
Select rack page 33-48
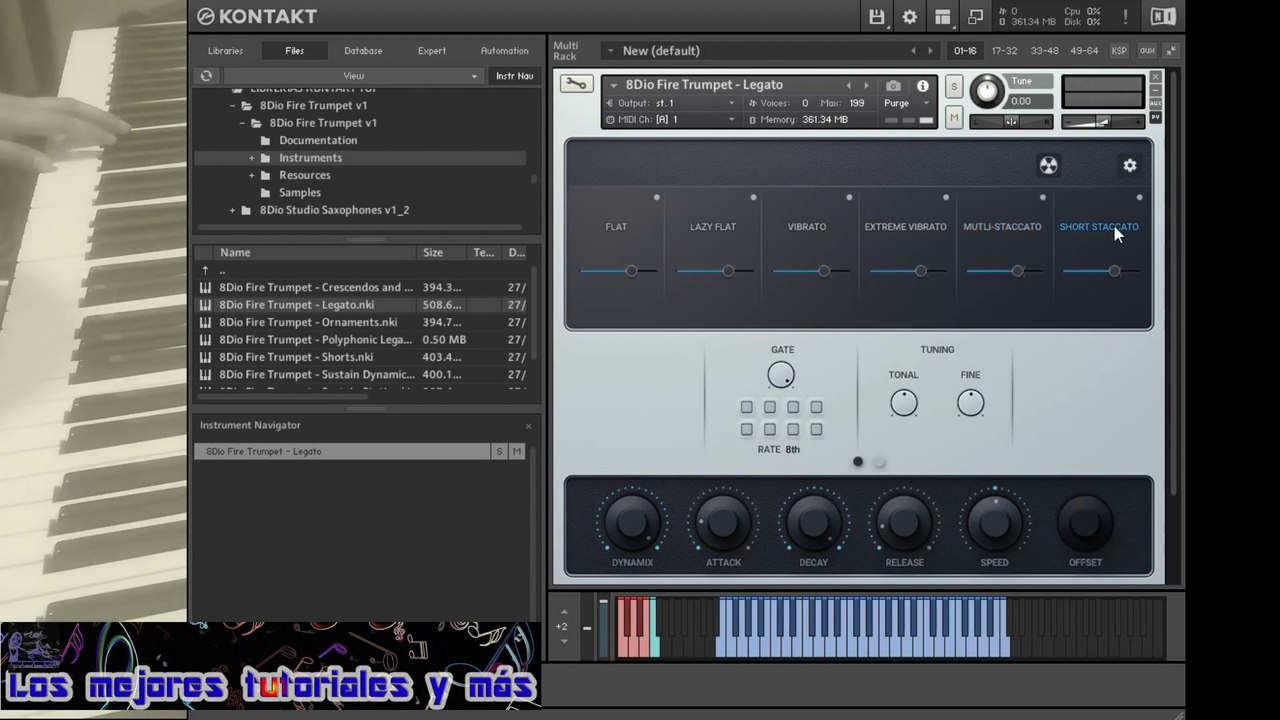tap(1044, 51)
